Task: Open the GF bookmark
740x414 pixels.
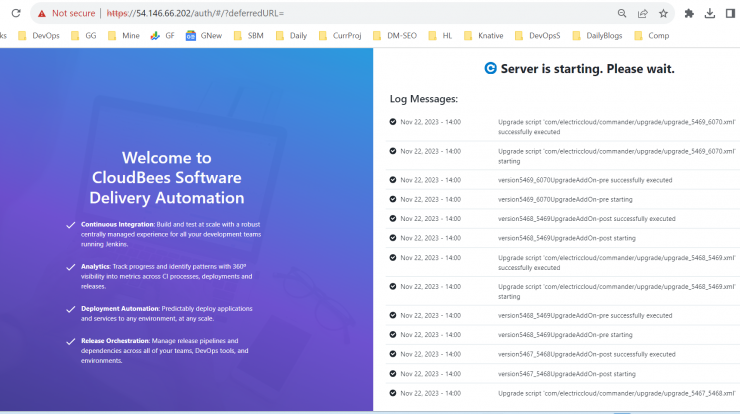Action: [162, 36]
